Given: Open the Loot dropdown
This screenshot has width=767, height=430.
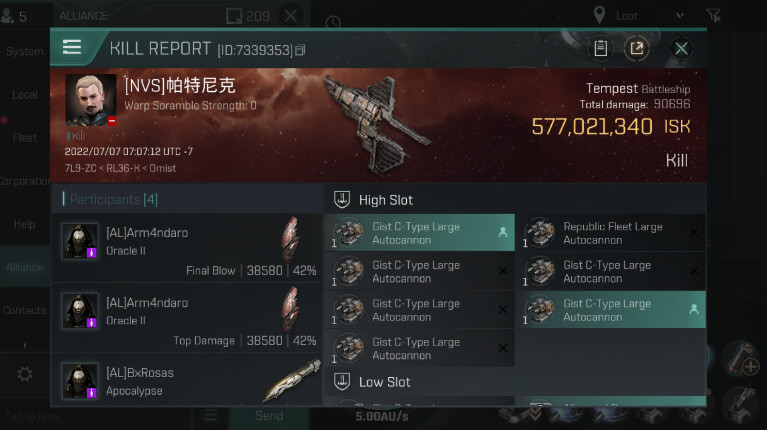Looking at the screenshot, I should point(649,16).
